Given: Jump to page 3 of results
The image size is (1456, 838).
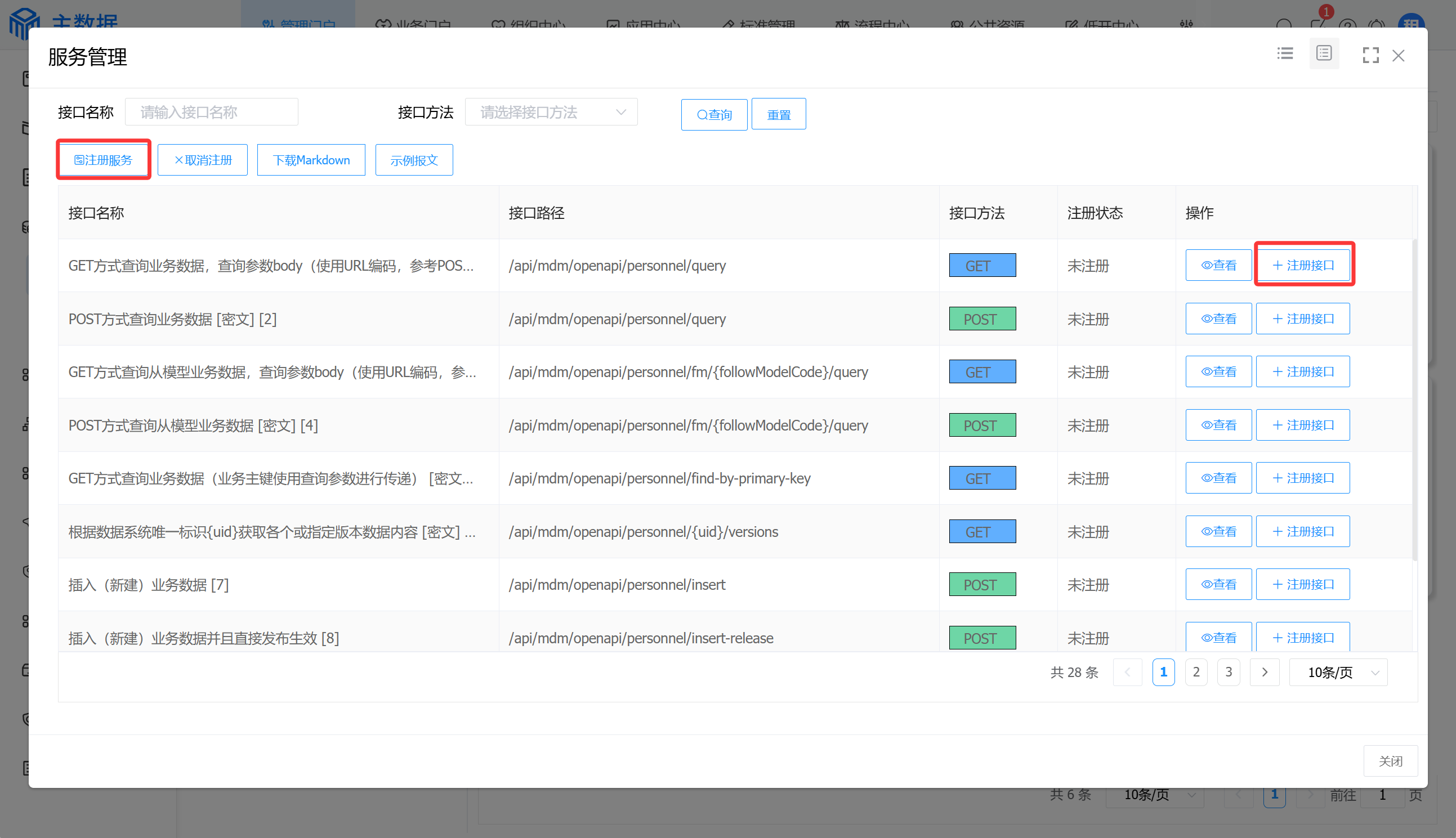Looking at the screenshot, I should coord(1229,672).
